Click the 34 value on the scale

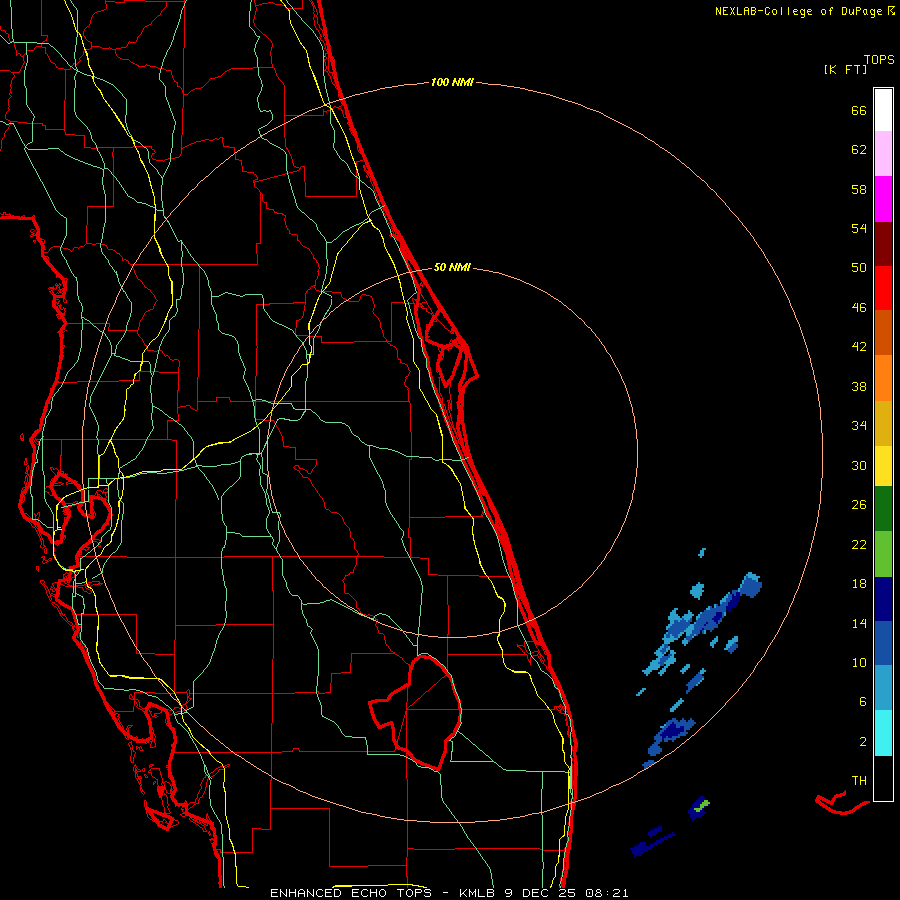[859, 425]
